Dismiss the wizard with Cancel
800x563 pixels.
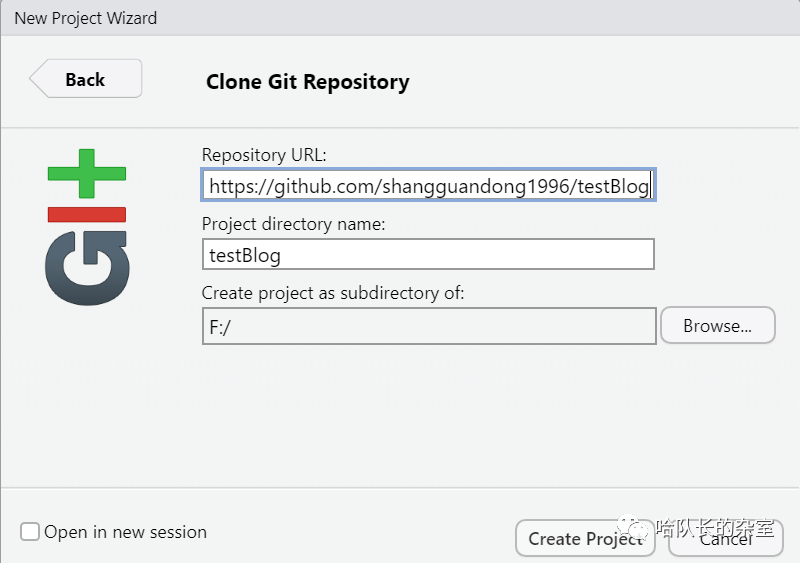pos(726,539)
